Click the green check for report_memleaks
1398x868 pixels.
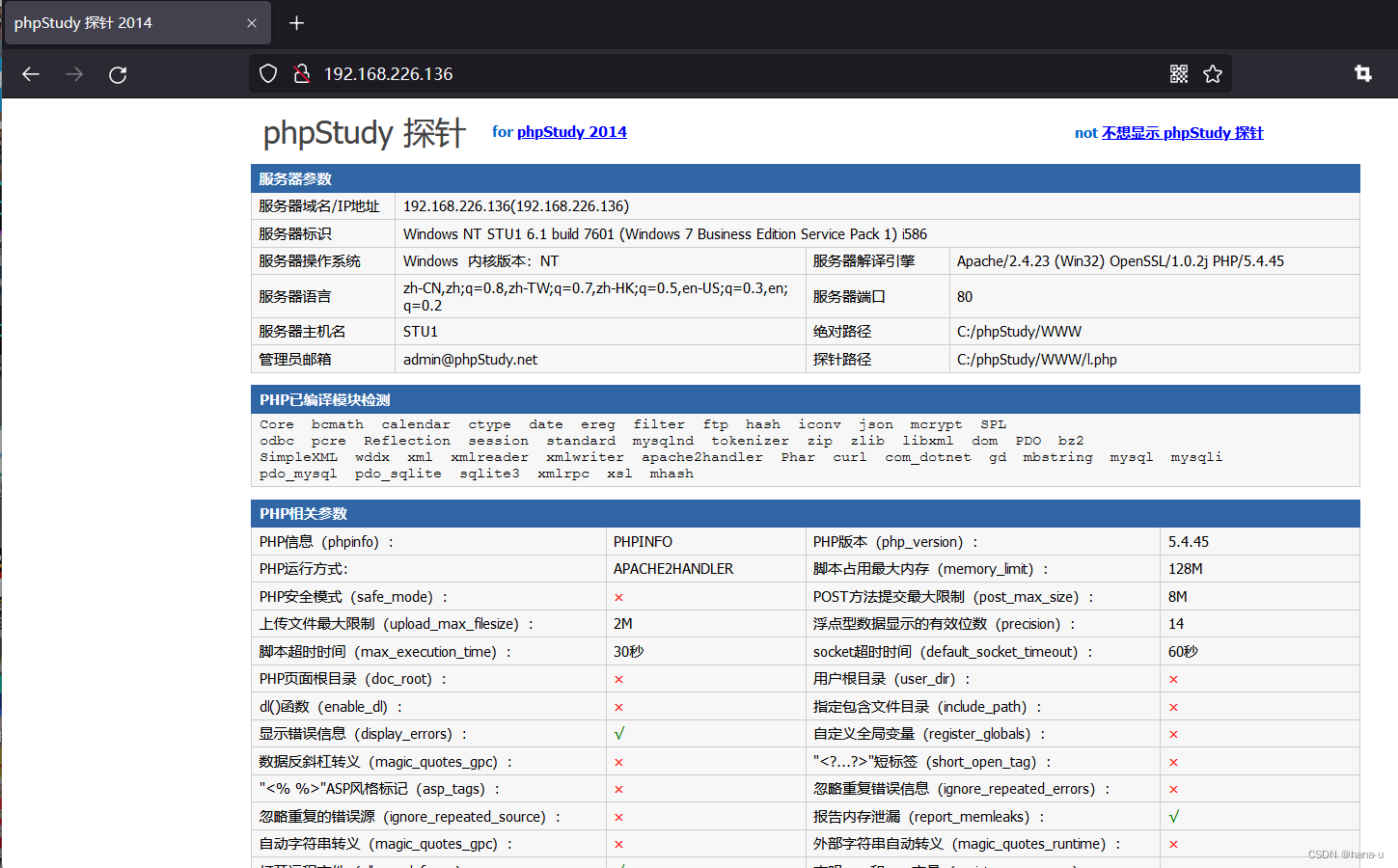coord(1174,817)
